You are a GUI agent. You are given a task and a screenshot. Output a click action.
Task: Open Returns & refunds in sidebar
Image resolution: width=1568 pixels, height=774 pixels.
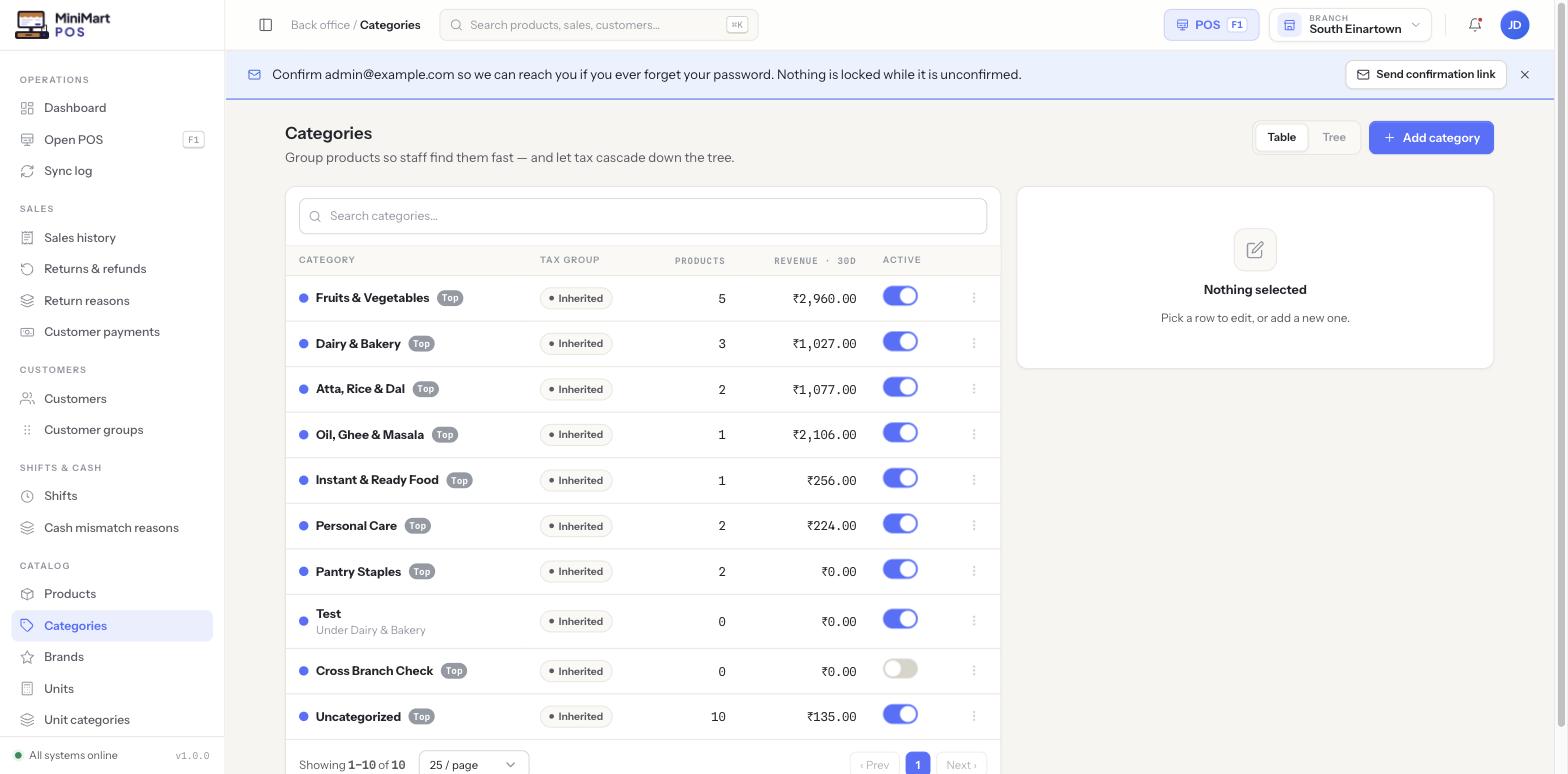coord(112,269)
